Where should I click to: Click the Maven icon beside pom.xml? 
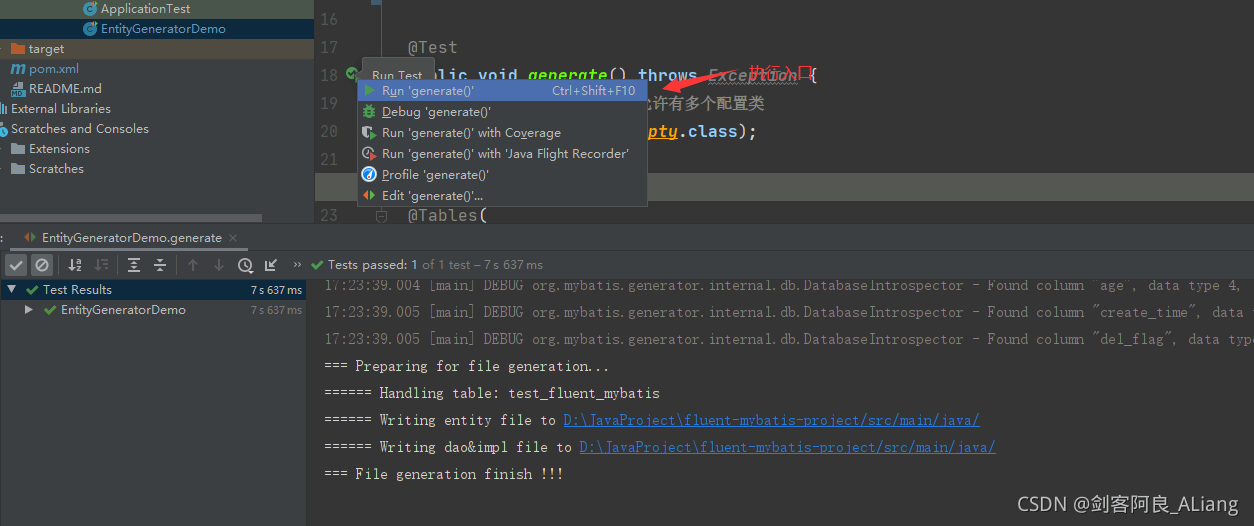(18, 69)
